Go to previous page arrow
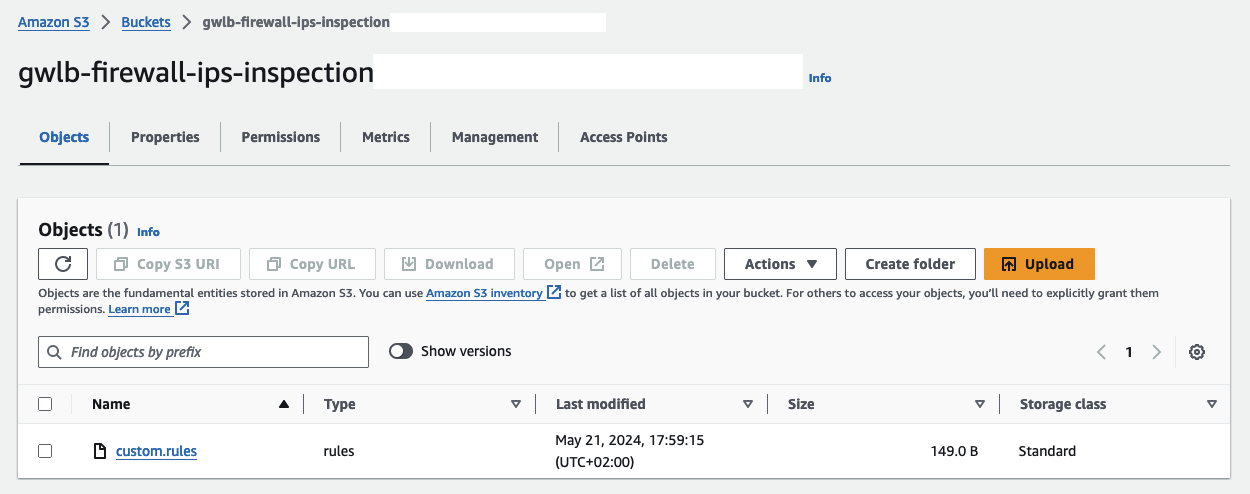Image resolution: width=1250 pixels, height=494 pixels. pyautogui.click(x=1101, y=352)
